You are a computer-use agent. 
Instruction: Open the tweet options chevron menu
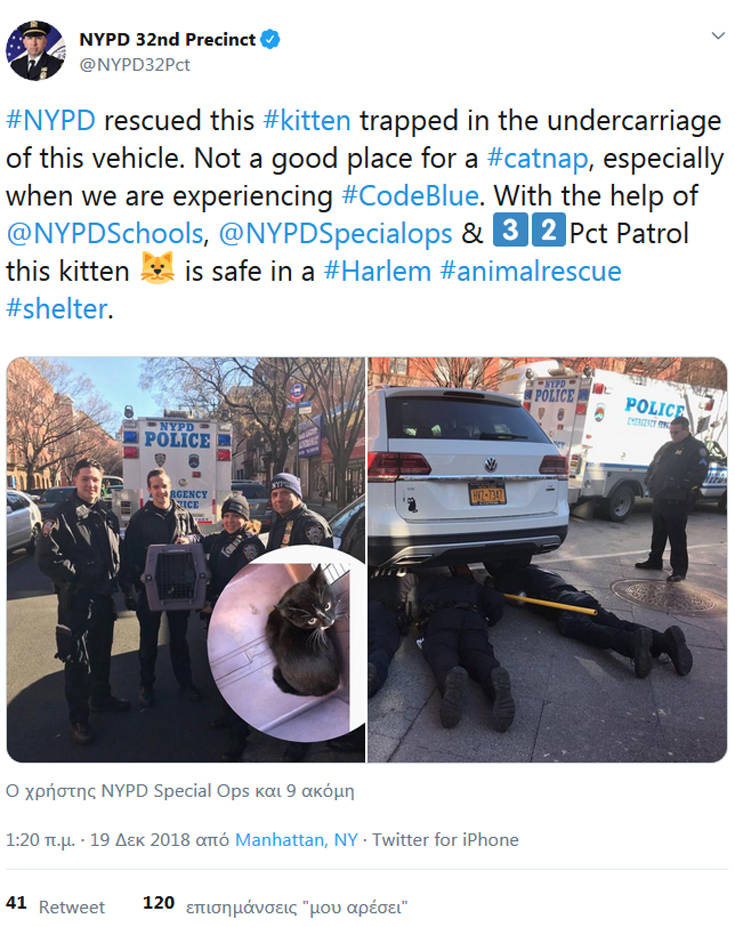tap(718, 36)
